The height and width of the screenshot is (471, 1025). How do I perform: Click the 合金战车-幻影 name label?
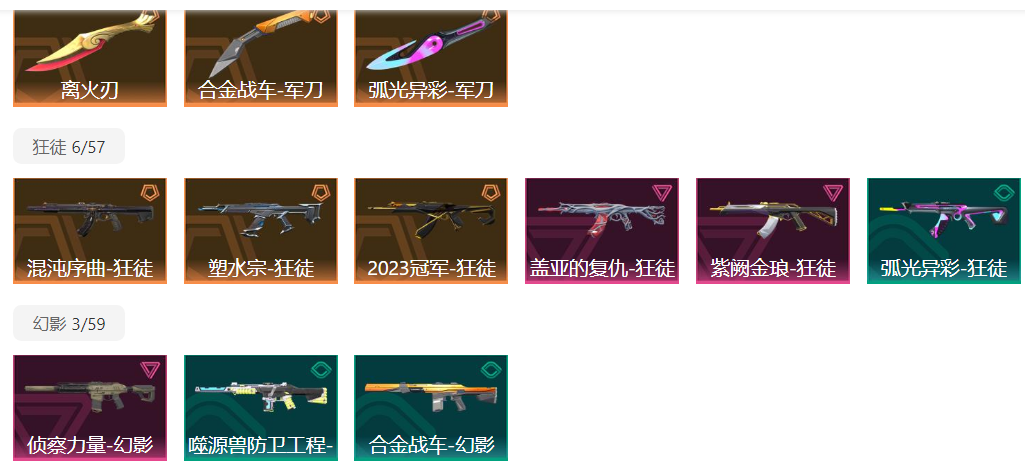[x=431, y=446]
